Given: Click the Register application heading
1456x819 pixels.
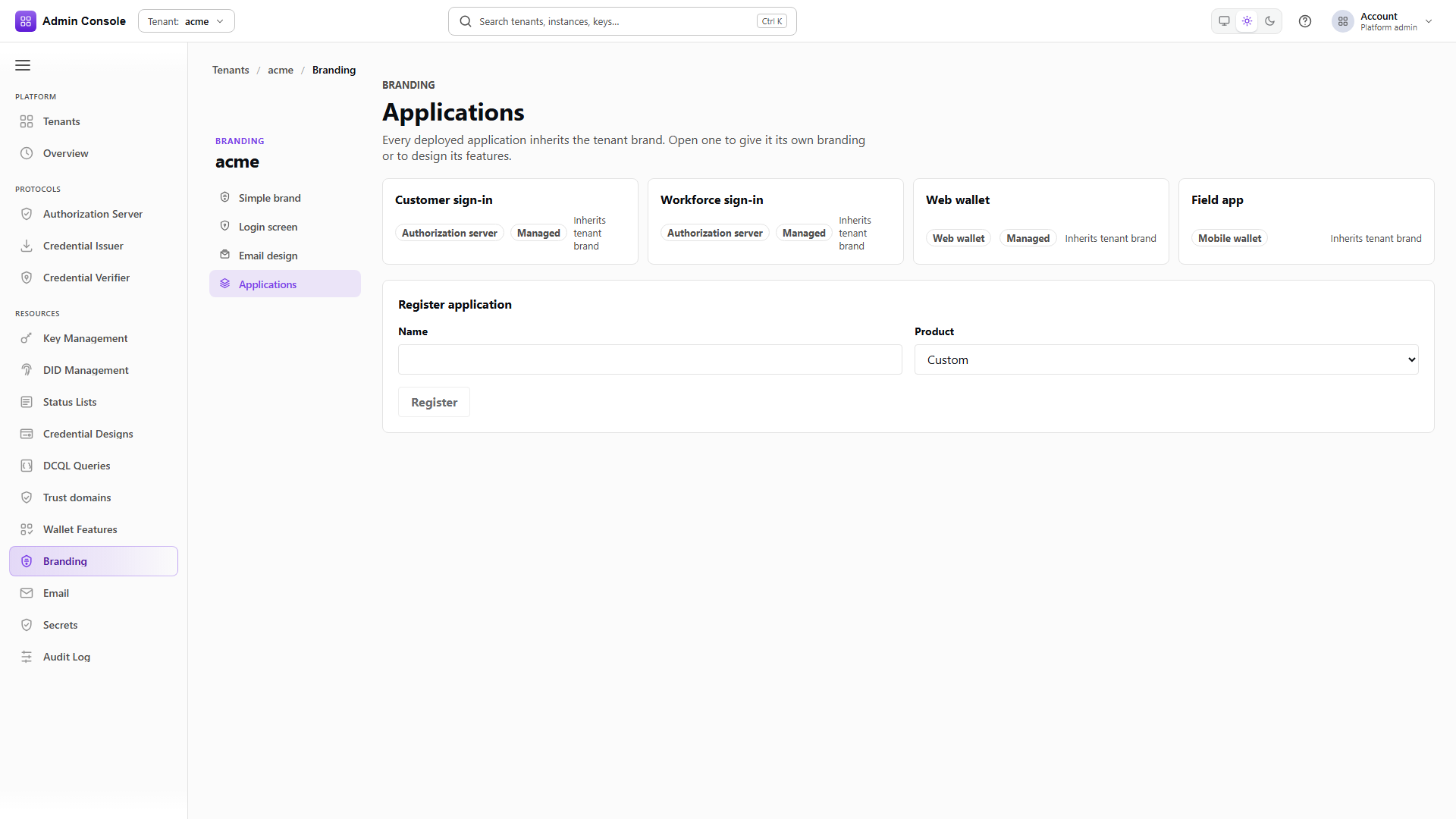Looking at the screenshot, I should click(455, 304).
